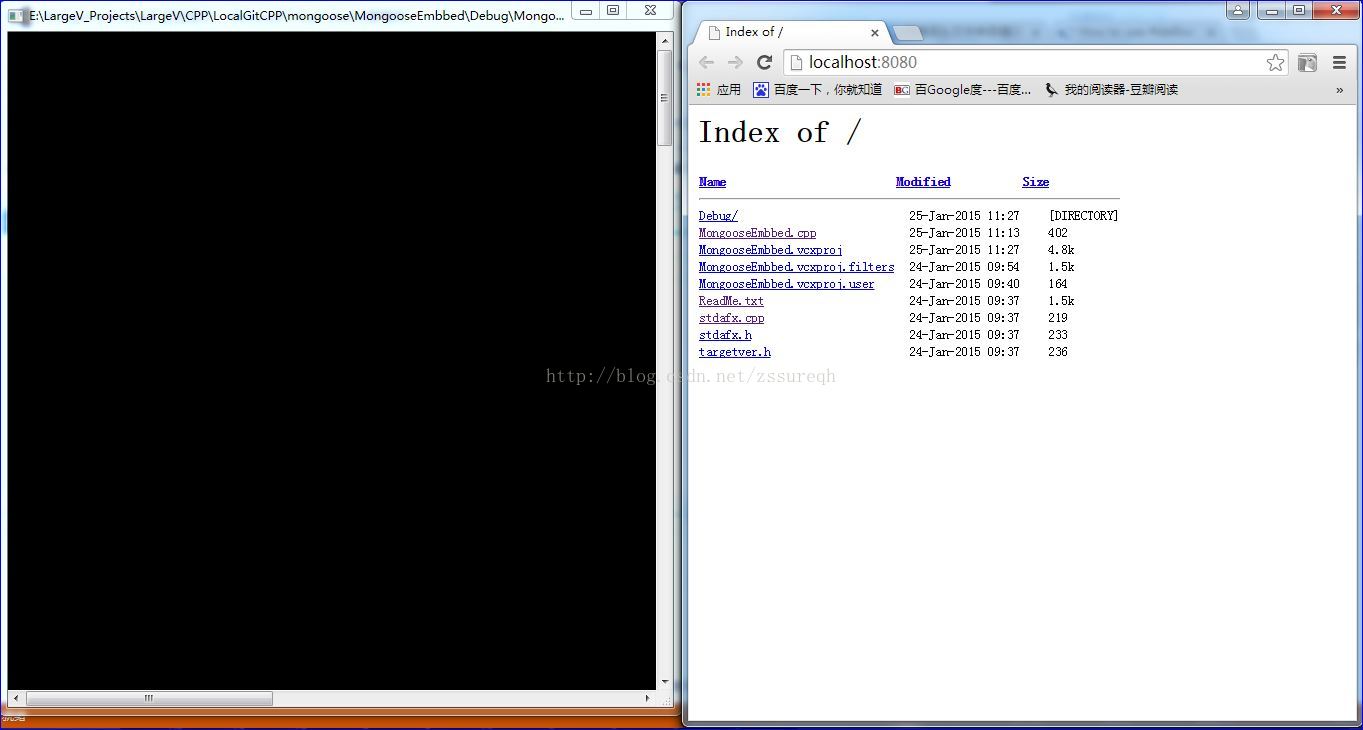Viewport: 1363px width, 730px height.
Task: Bookmark this page with star icon
Action: [1275, 62]
